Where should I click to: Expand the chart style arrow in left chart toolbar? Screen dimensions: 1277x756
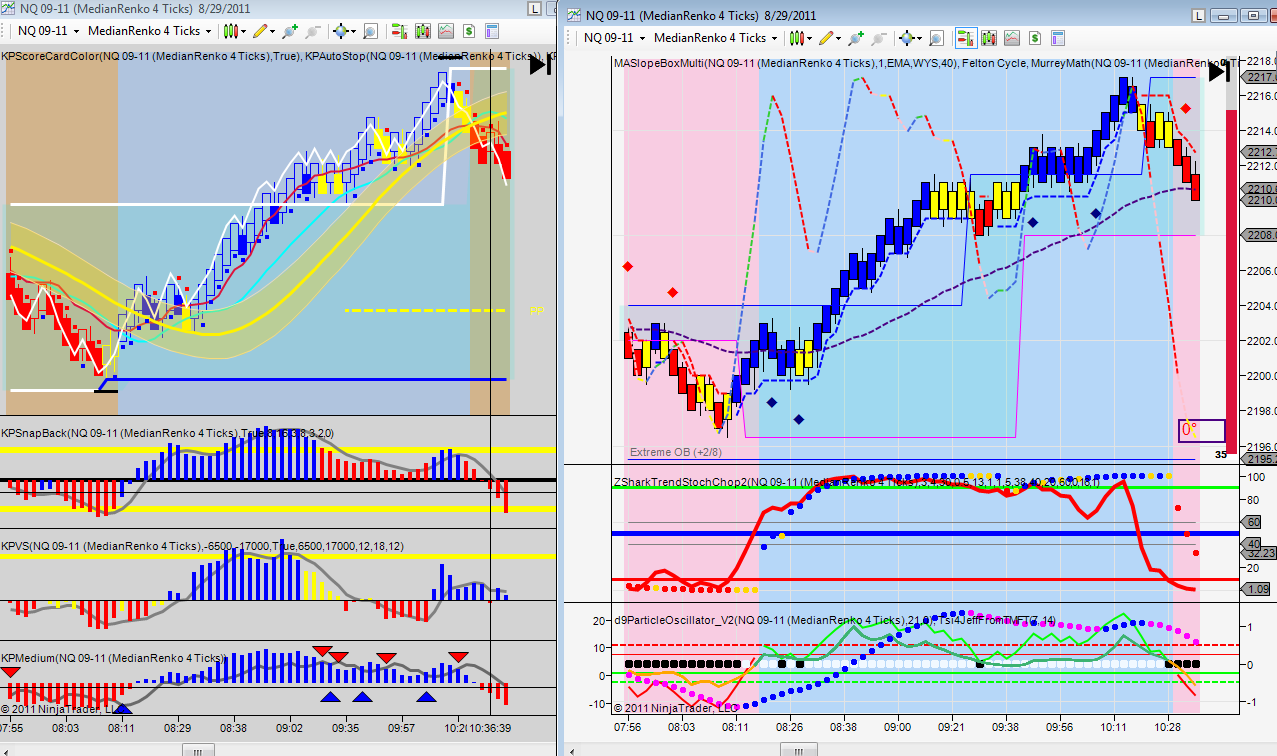click(x=243, y=32)
